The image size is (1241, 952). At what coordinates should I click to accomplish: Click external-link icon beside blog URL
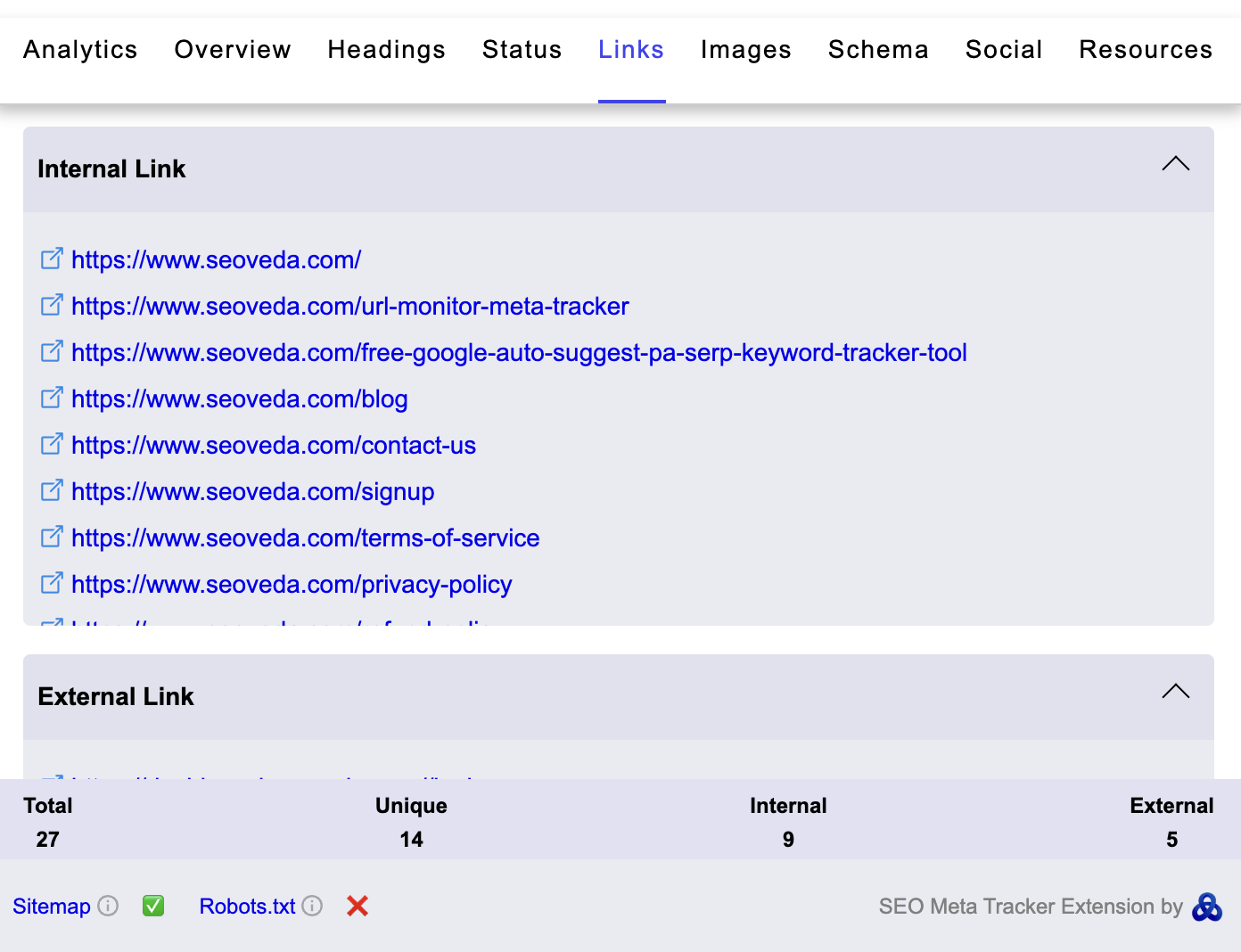(53, 398)
